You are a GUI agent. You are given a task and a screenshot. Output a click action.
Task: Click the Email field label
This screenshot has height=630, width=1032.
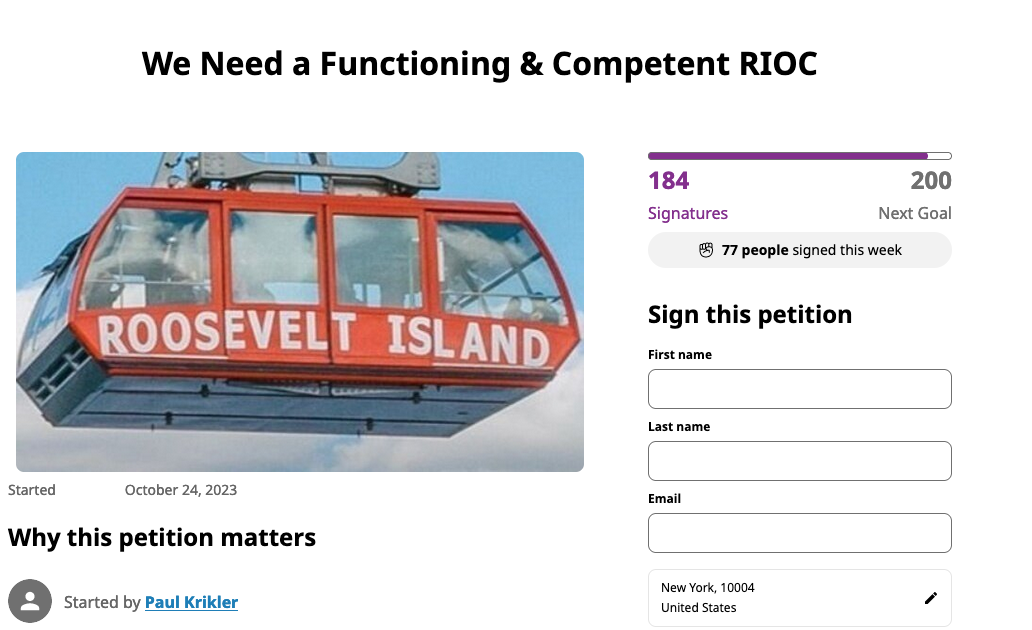point(664,498)
